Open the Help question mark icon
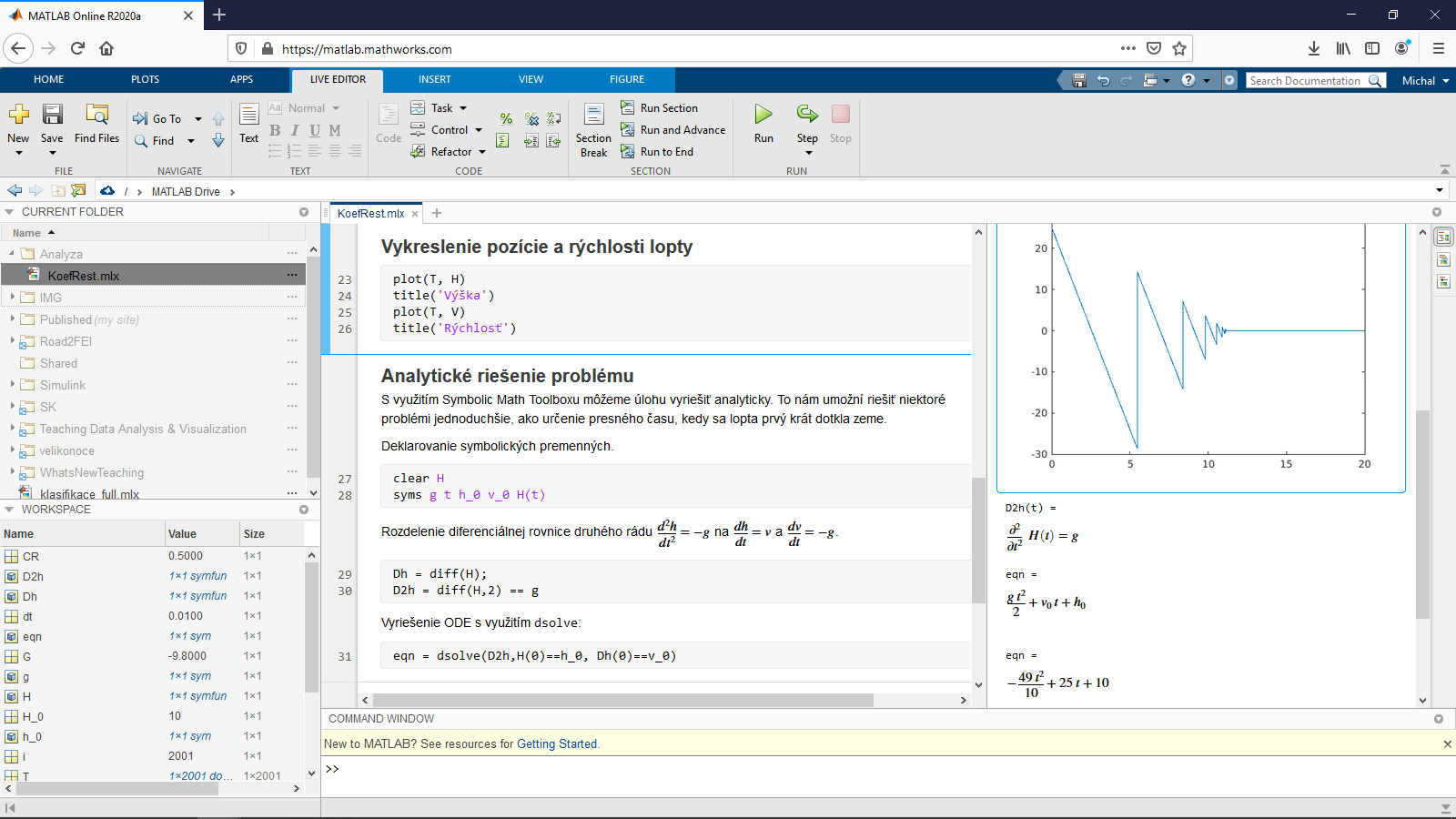Image resolution: width=1456 pixels, height=819 pixels. click(x=1188, y=81)
